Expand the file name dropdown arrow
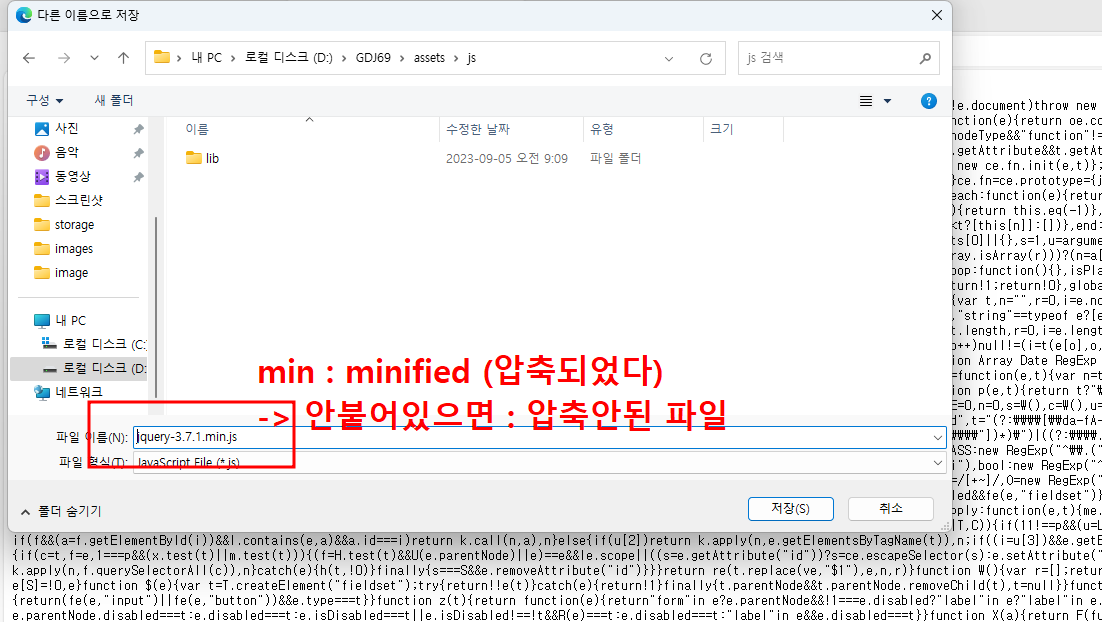This screenshot has height=622, width=1102. 938,438
